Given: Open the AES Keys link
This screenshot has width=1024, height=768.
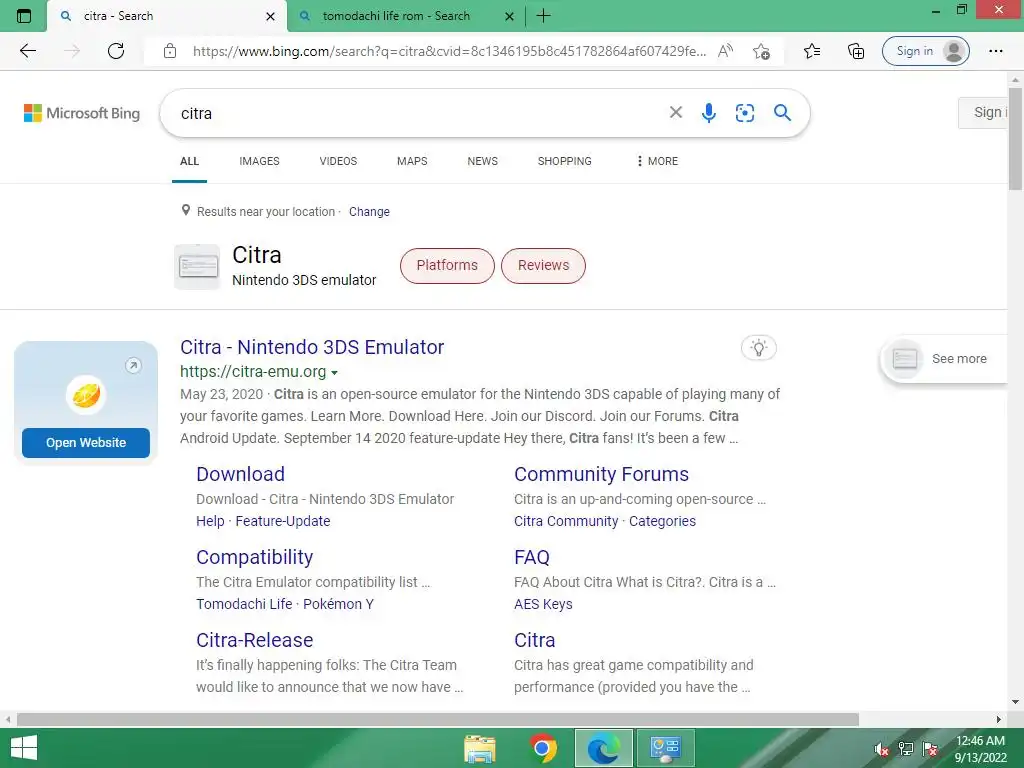Looking at the screenshot, I should pos(543,603).
